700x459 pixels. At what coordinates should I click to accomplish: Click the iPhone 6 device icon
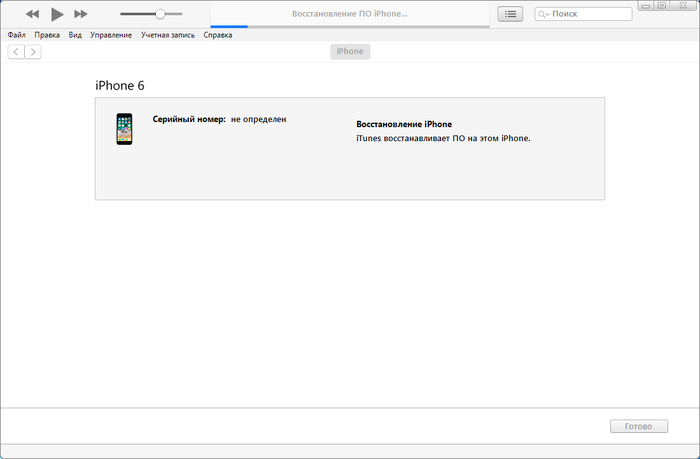pos(124,129)
